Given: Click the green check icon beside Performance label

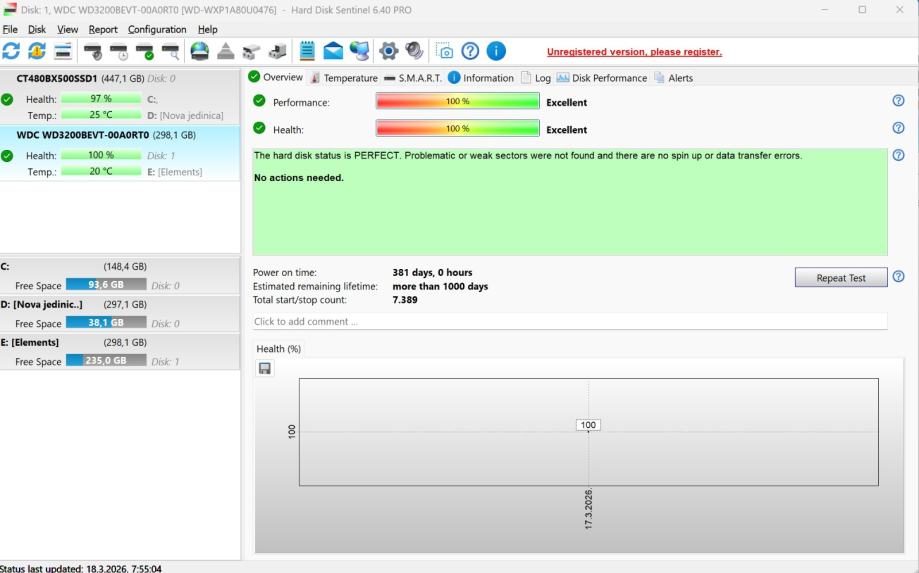Looking at the screenshot, I should pyautogui.click(x=259, y=101).
